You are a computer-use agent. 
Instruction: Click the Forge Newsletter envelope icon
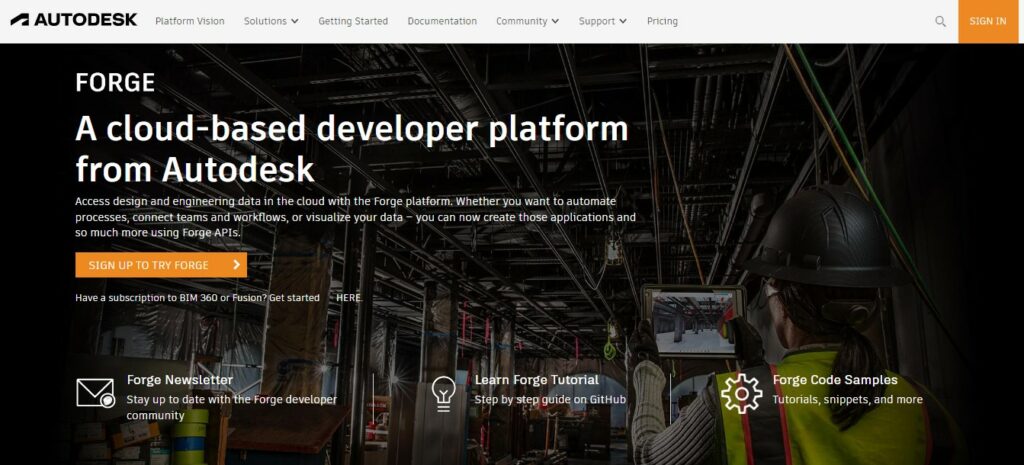point(95,393)
